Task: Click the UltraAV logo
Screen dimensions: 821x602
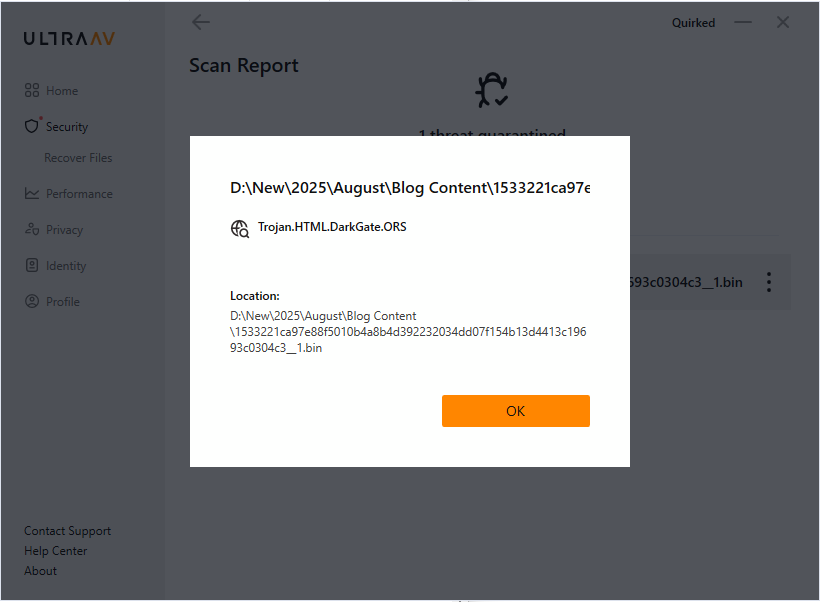Action: point(70,39)
